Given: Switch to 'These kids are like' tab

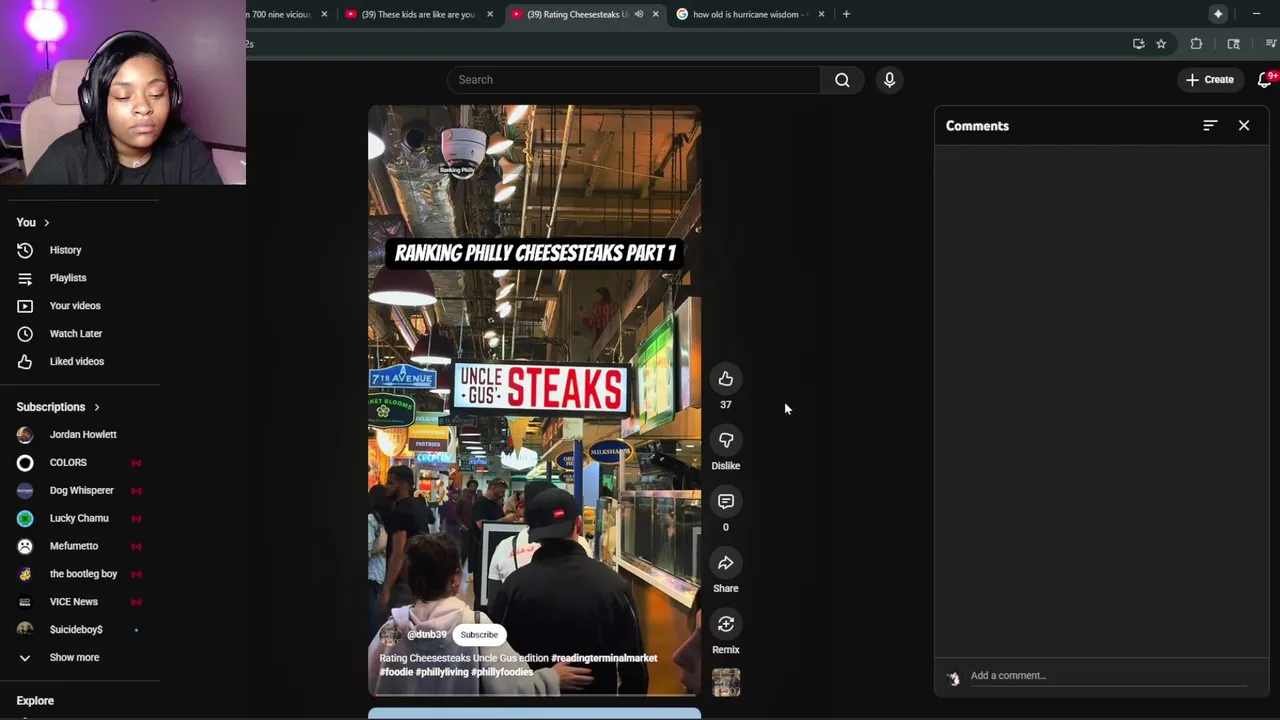Looking at the screenshot, I should [418, 14].
